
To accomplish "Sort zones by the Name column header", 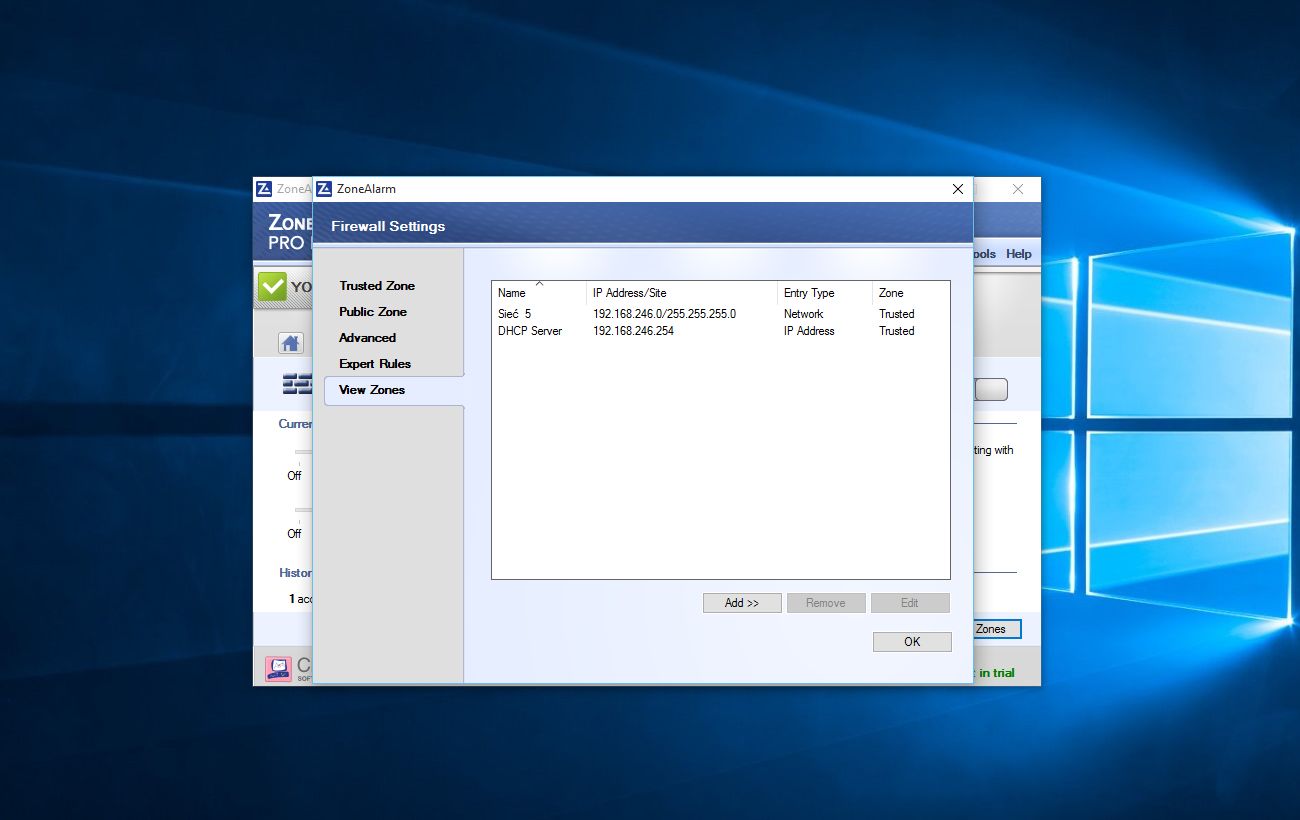I will click(539, 293).
